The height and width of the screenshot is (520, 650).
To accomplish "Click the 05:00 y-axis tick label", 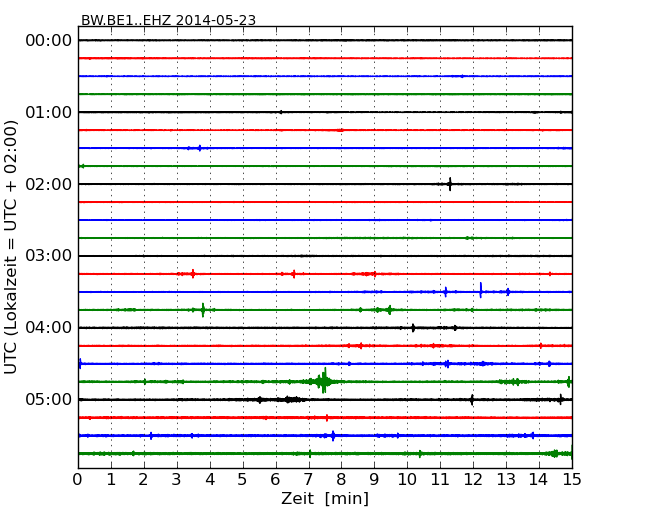I will point(49,399).
